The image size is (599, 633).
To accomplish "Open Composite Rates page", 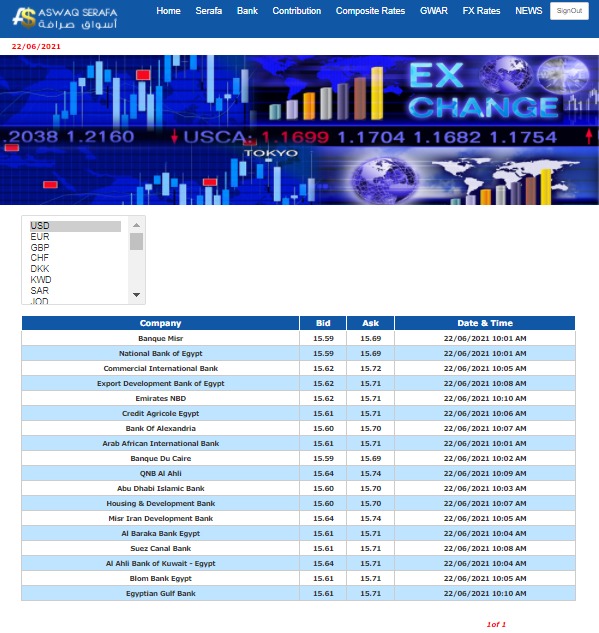I will click(x=370, y=11).
